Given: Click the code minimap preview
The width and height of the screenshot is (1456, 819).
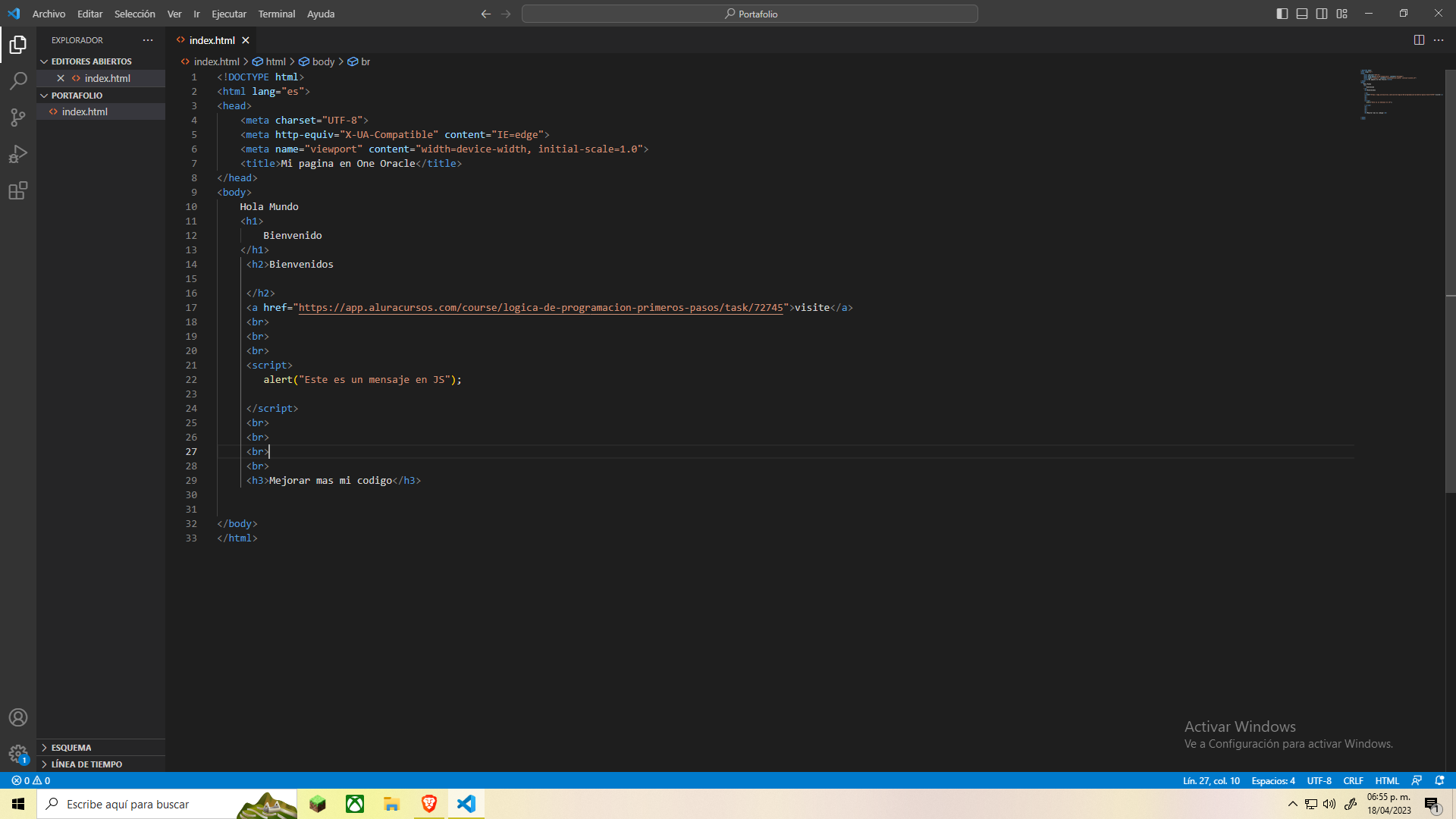Looking at the screenshot, I should pyautogui.click(x=1401, y=94).
